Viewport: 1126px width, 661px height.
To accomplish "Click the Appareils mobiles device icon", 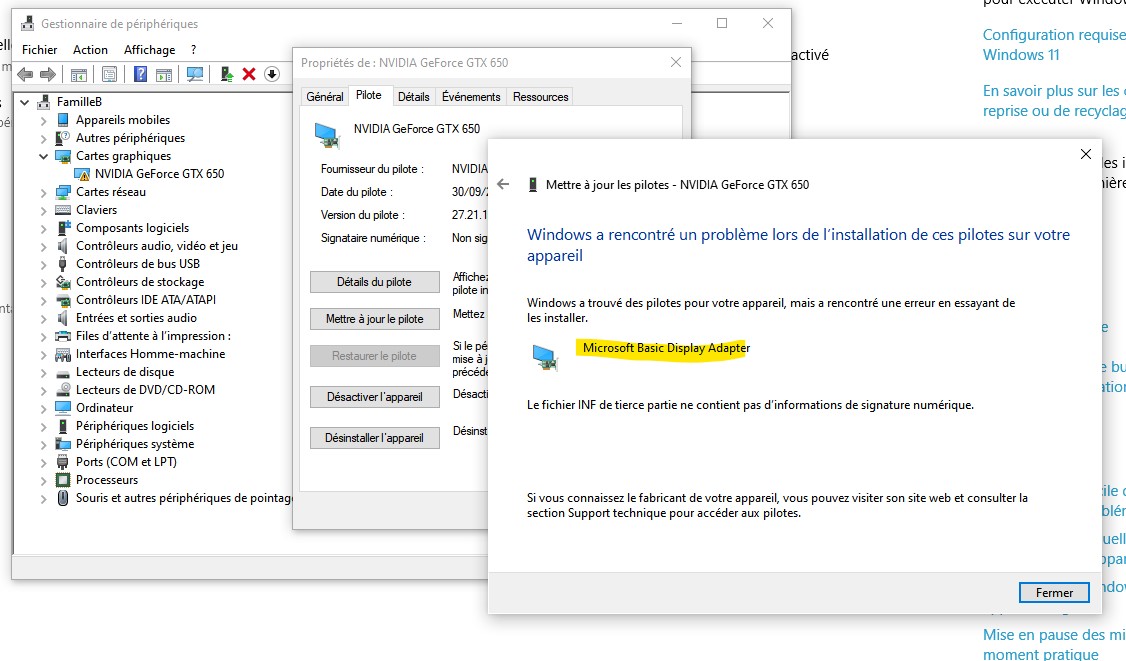I will point(63,120).
